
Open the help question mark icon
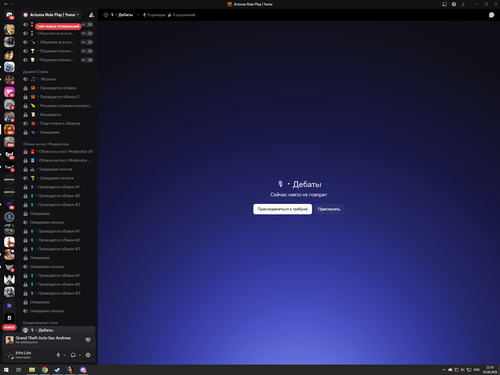pyautogui.click(x=454, y=4)
